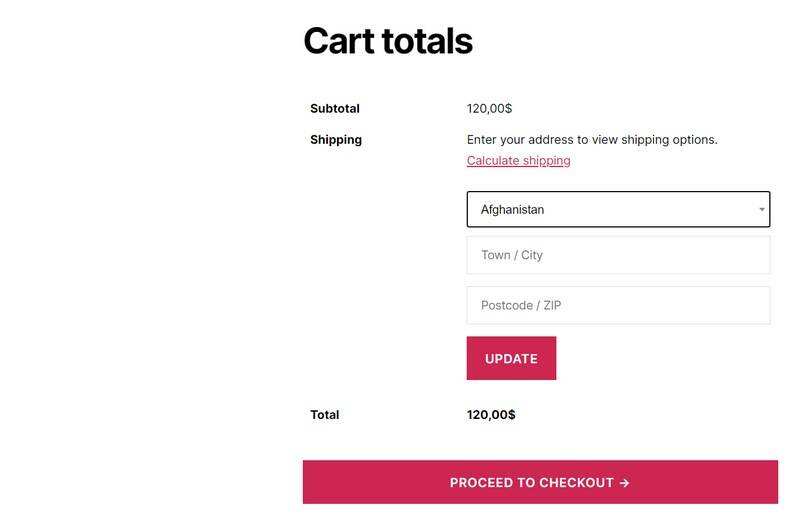Click the Subtotal label
The height and width of the screenshot is (525, 800).
(x=335, y=108)
